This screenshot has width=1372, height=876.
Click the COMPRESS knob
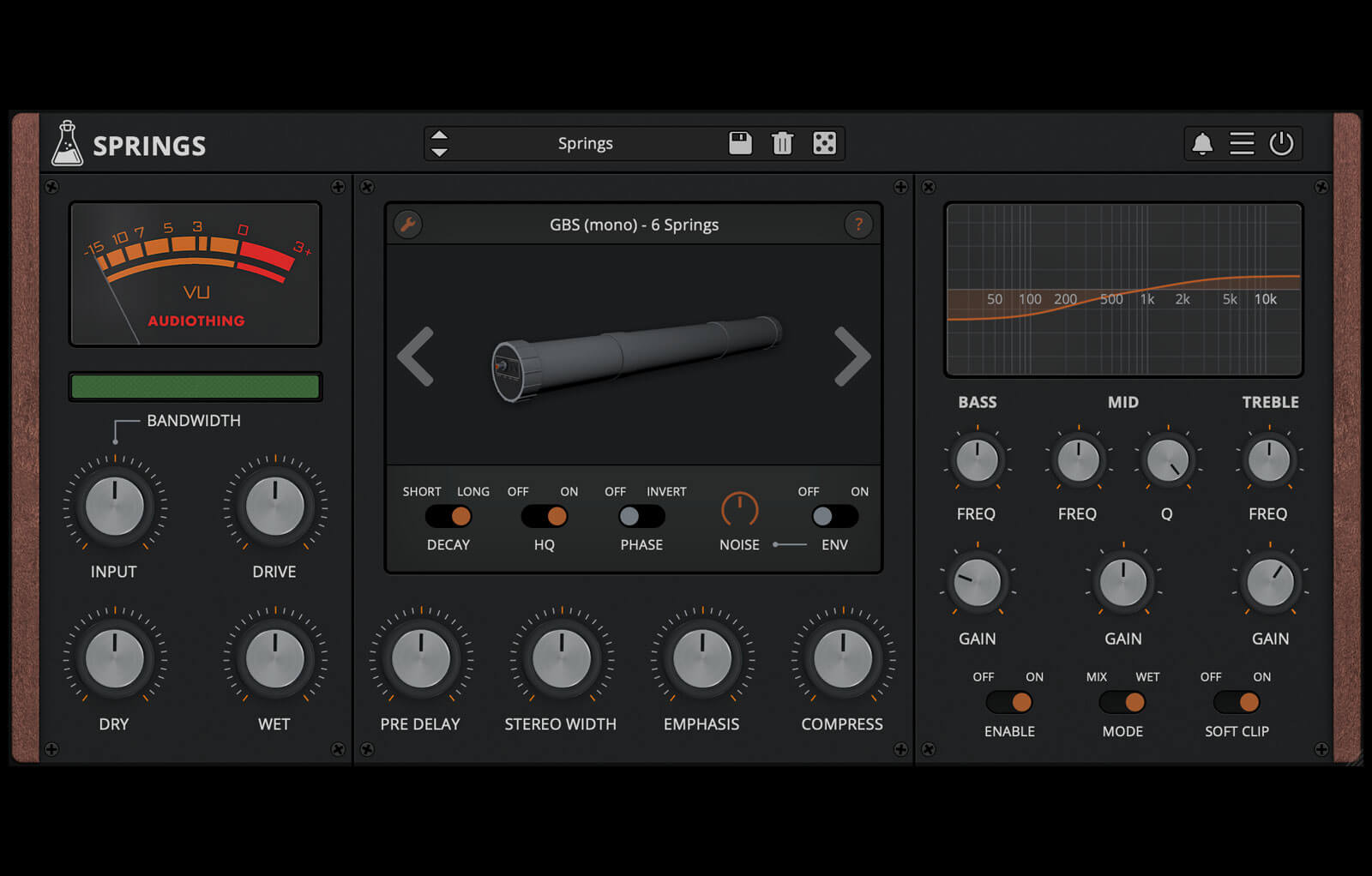842,658
